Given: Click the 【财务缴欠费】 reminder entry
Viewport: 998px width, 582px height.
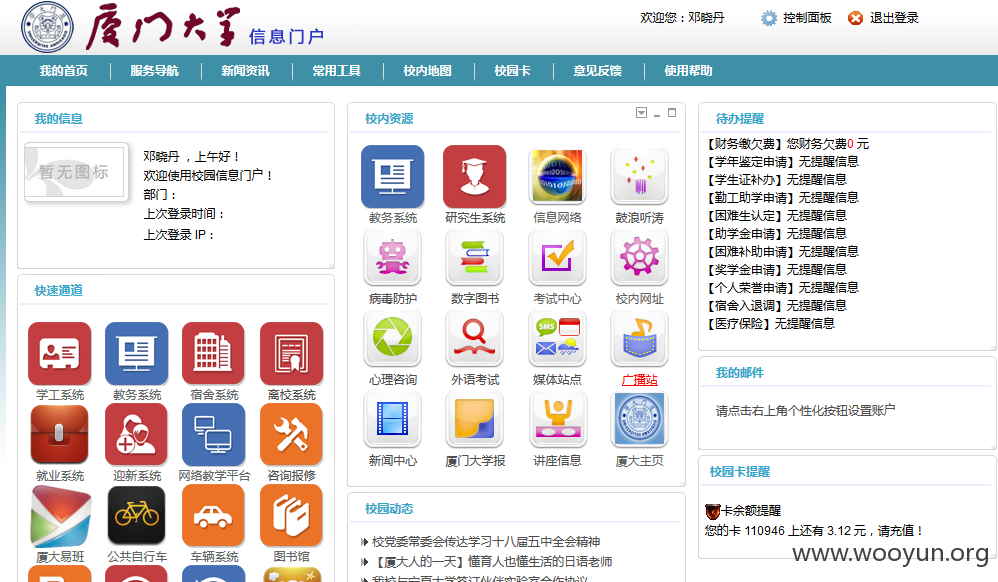Looking at the screenshot, I should tap(788, 144).
